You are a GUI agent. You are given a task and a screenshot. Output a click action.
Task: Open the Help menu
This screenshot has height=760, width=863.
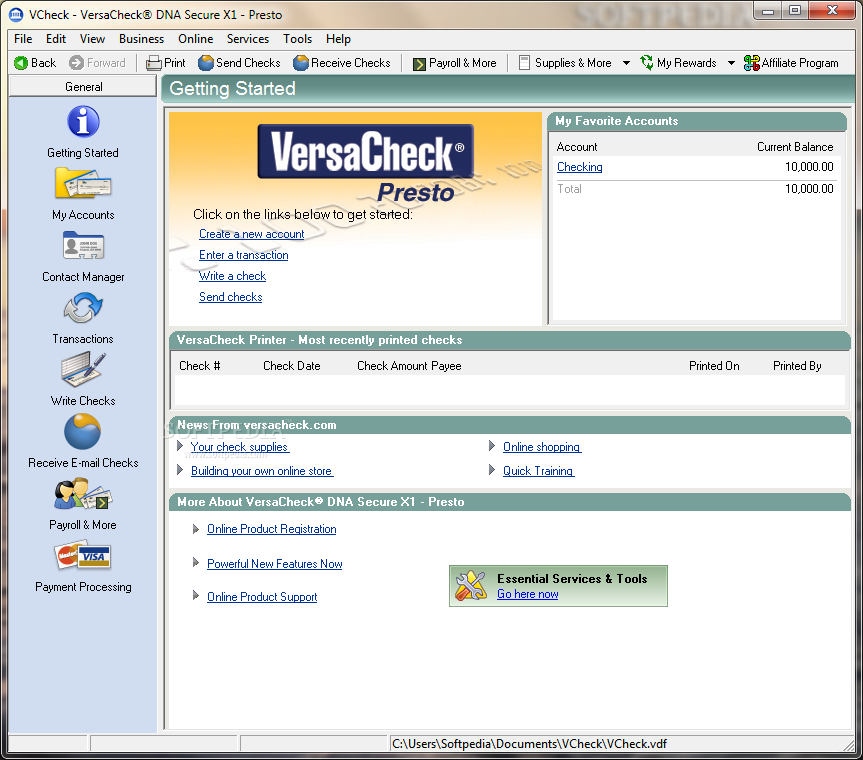point(338,39)
